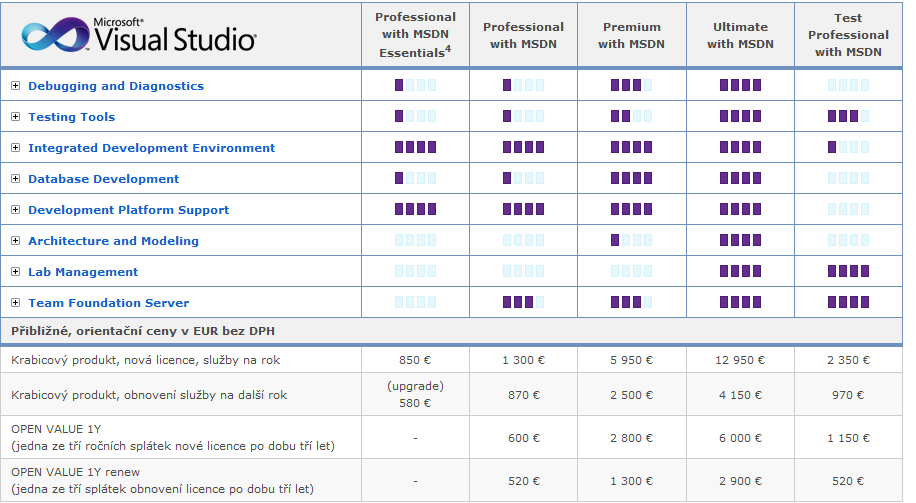The image size is (916, 503).
Task: Expand the Debugging and Diagnostics row
Action: point(16,86)
